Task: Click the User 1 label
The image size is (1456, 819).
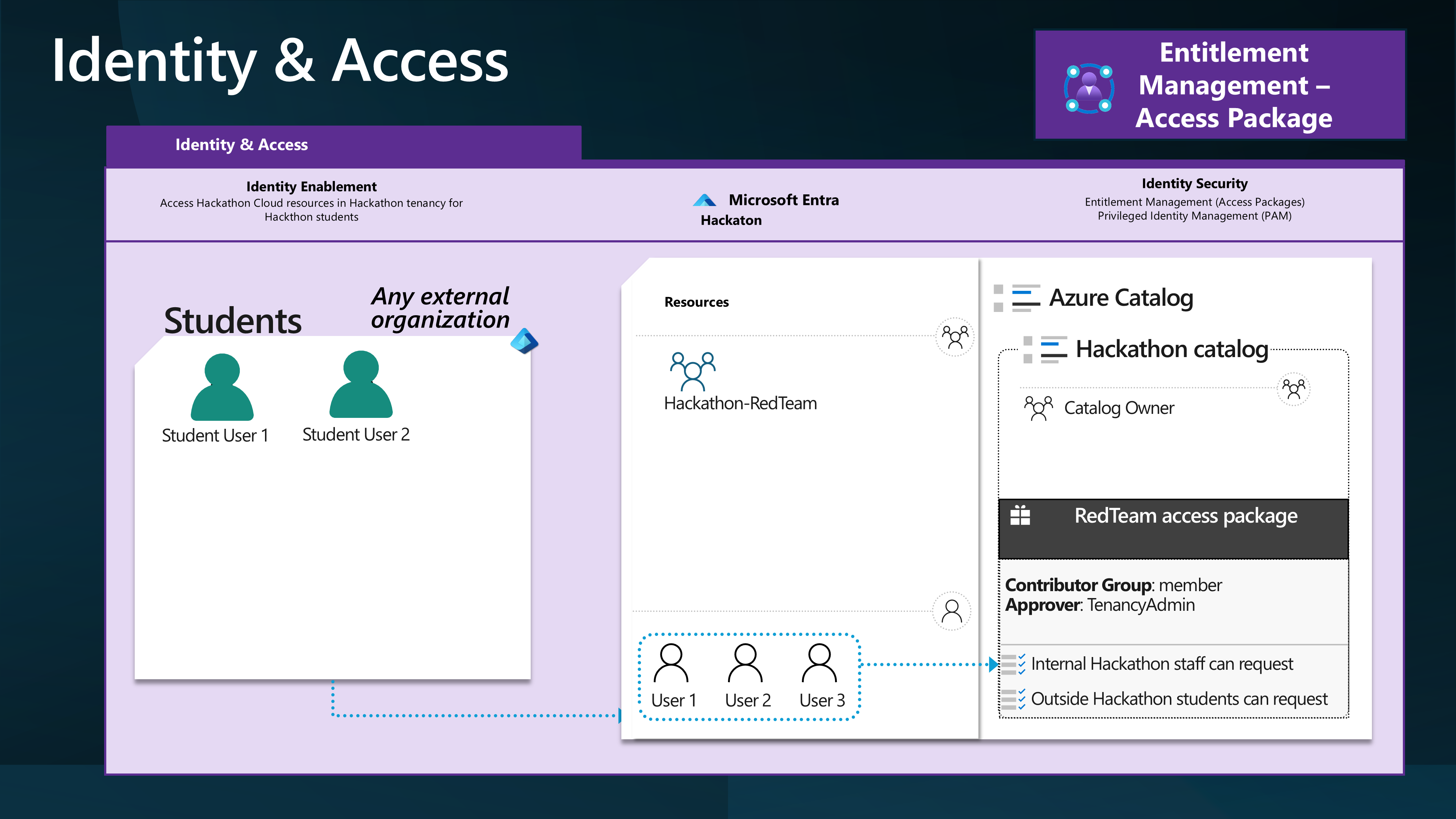Action: [673, 701]
